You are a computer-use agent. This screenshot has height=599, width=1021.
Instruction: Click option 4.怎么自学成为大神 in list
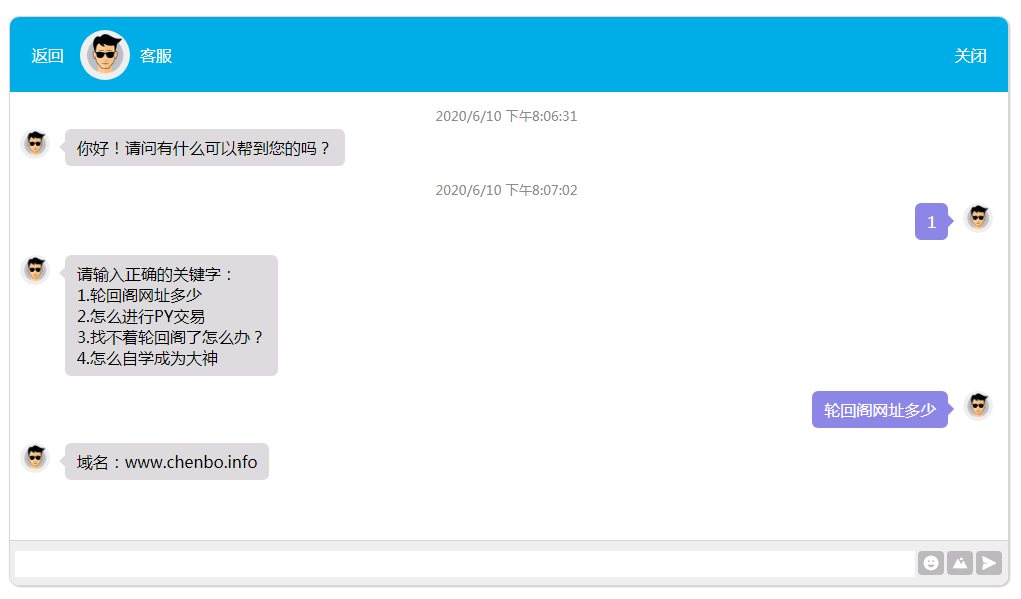pos(147,358)
